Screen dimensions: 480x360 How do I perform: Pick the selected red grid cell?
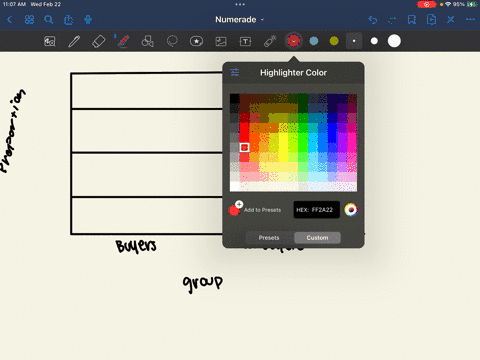(245, 147)
